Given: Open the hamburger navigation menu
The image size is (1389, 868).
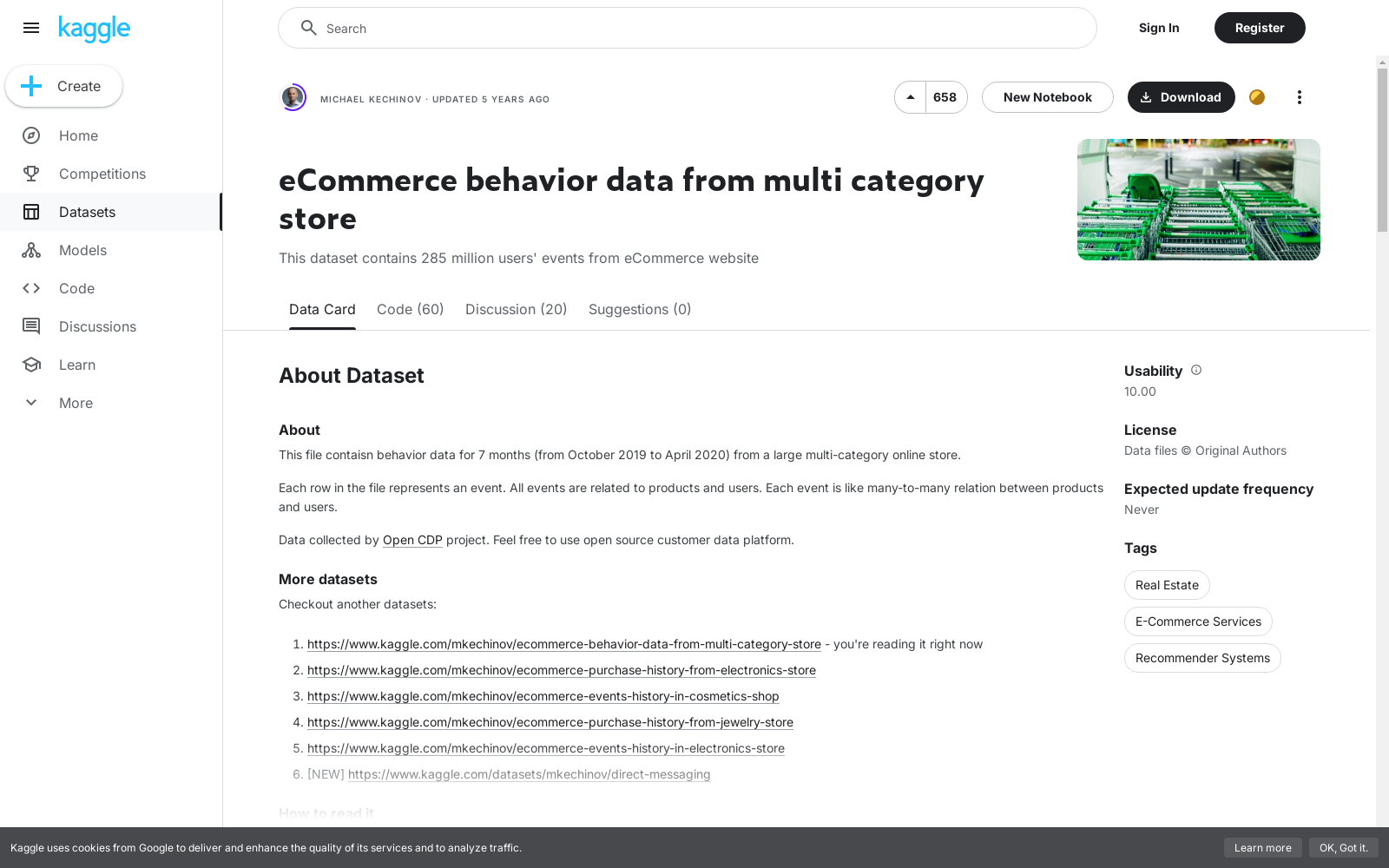Looking at the screenshot, I should pyautogui.click(x=31, y=28).
